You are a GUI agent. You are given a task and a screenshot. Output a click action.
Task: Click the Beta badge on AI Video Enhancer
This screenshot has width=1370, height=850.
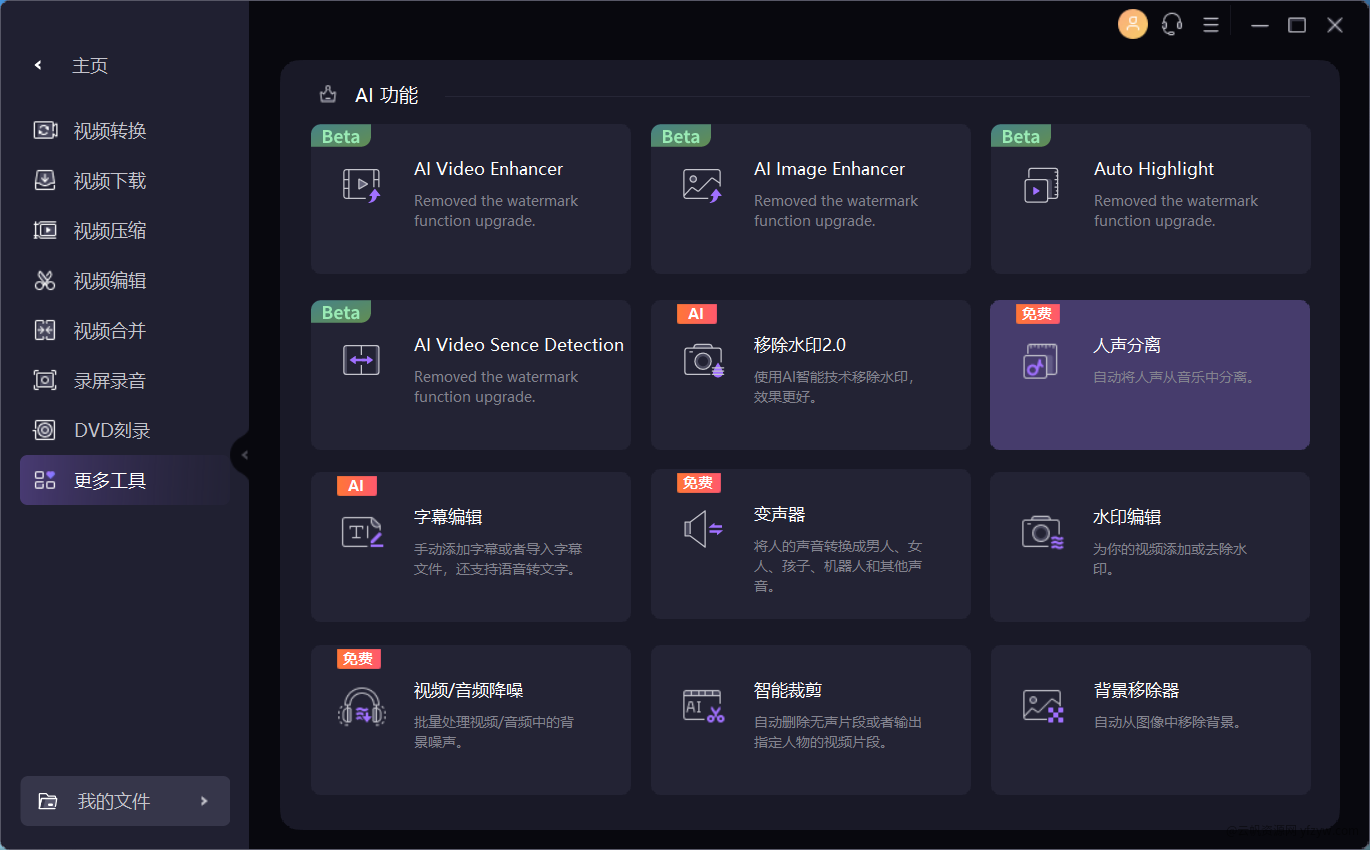coord(341,136)
